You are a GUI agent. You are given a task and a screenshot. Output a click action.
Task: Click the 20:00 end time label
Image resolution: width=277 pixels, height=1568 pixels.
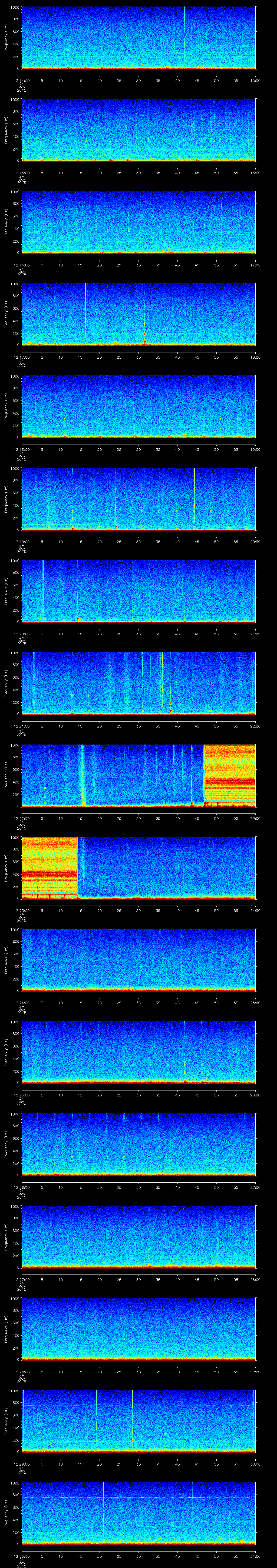click(255, 542)
